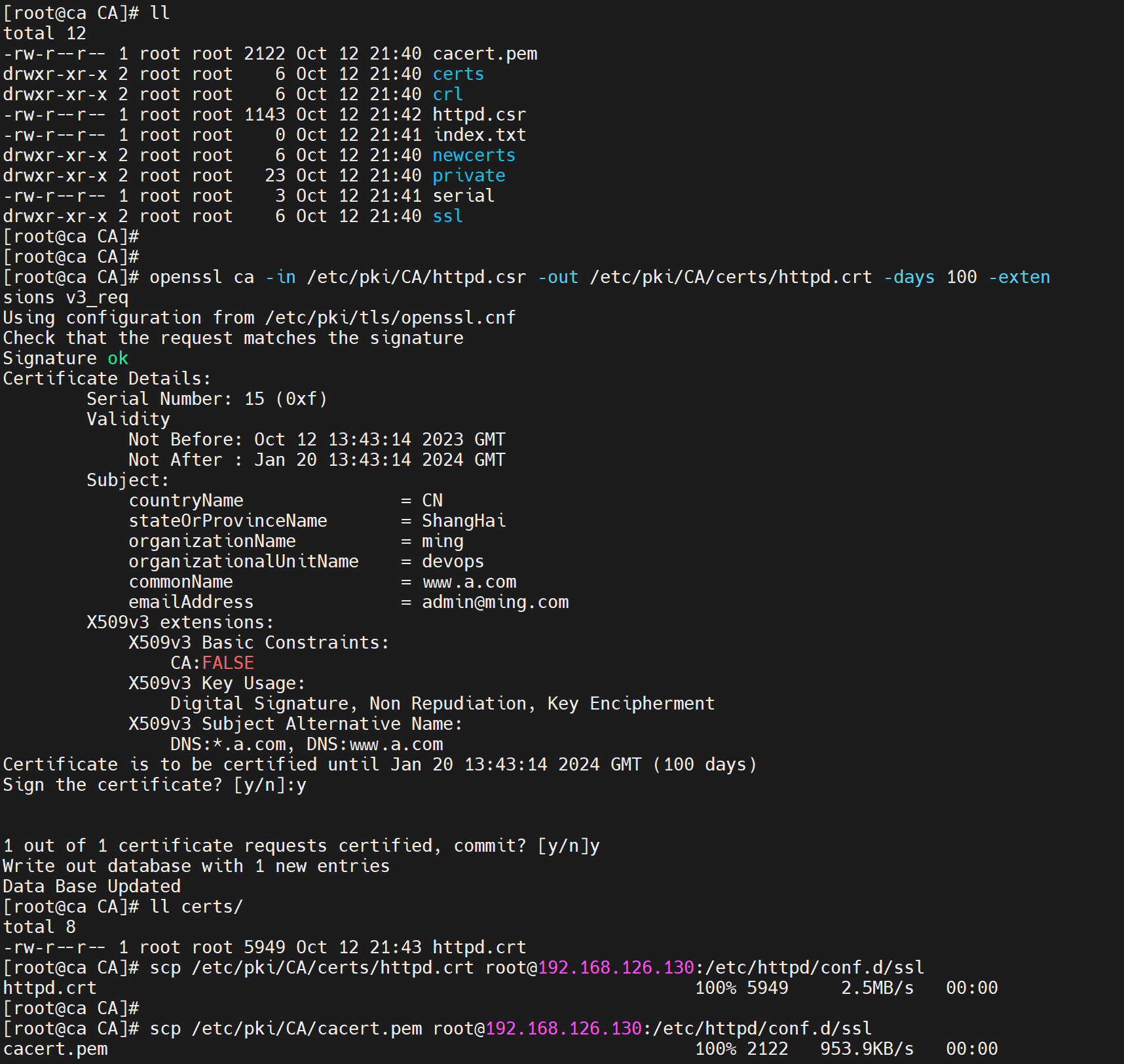Screen dimensions: 1124x1064
Task: Click the 953.9KB/s transfer speed
Action: [867, 1049]
